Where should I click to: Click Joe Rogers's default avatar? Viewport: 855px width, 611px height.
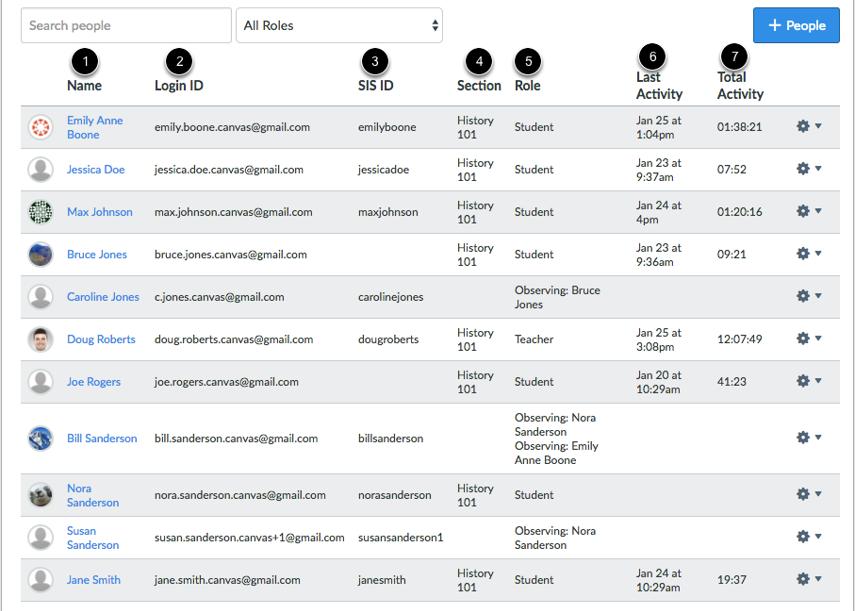(x=40, y=382)
